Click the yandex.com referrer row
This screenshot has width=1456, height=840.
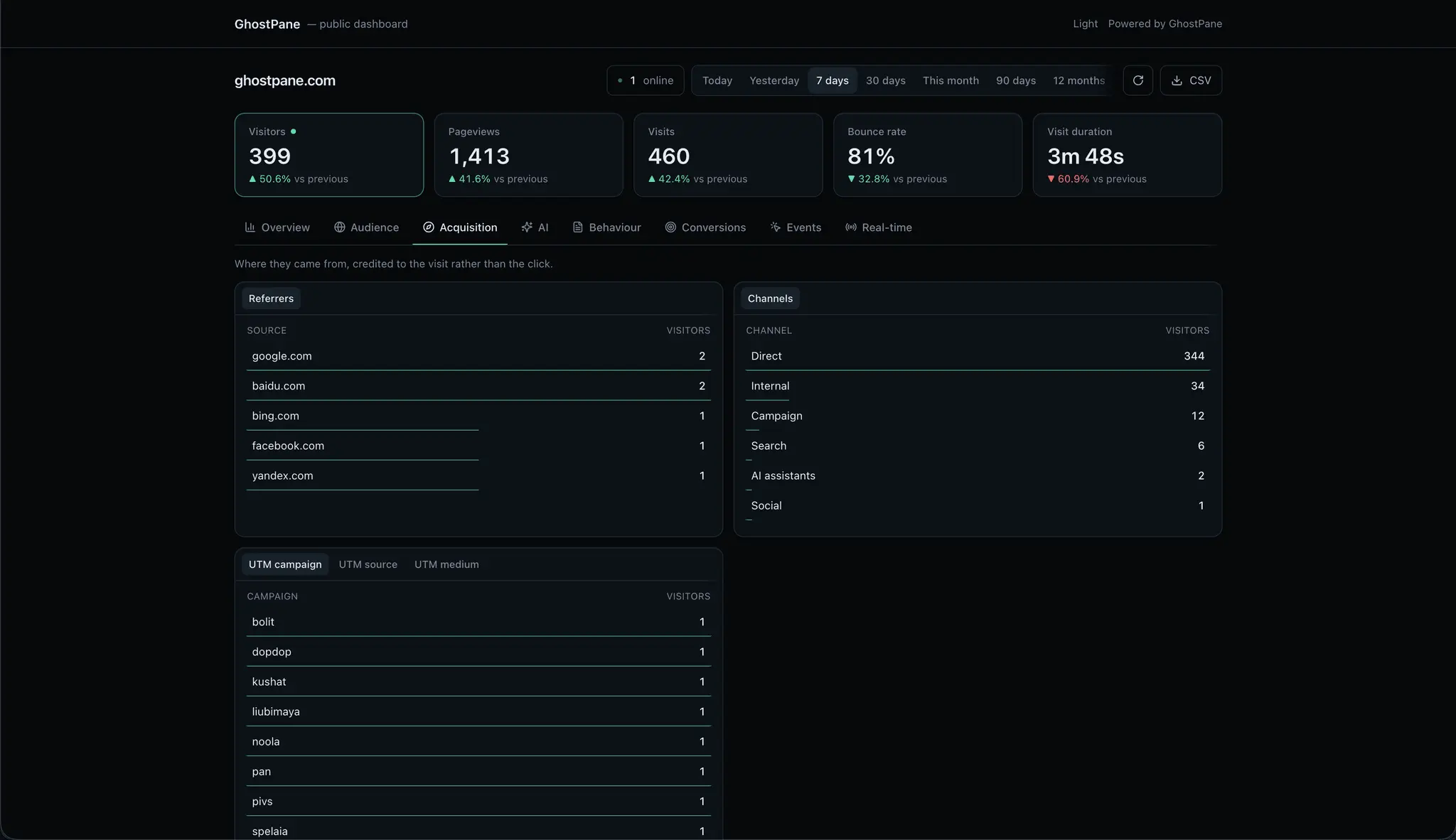(x=478, y=475)
